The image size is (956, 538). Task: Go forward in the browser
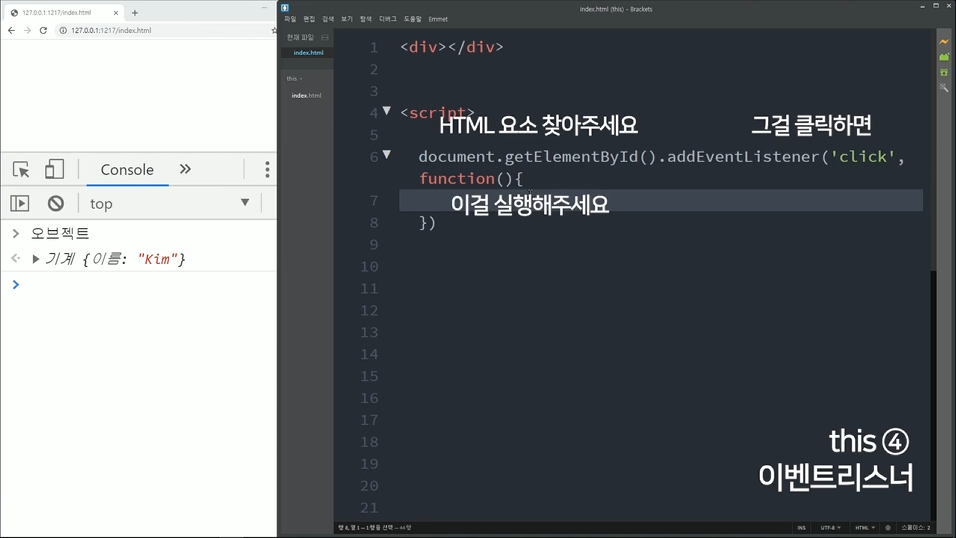27,30
